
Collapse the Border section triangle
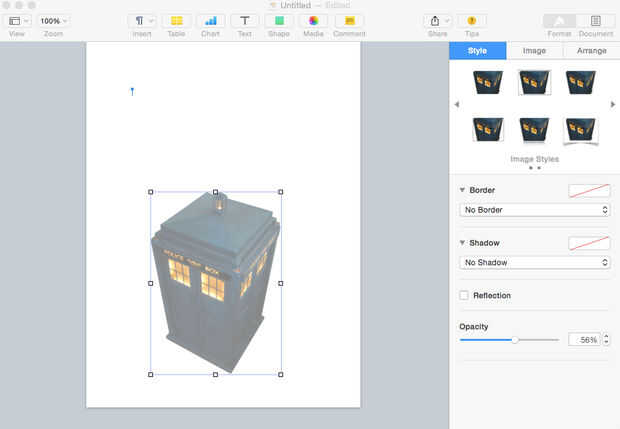(x=462, y=190)
